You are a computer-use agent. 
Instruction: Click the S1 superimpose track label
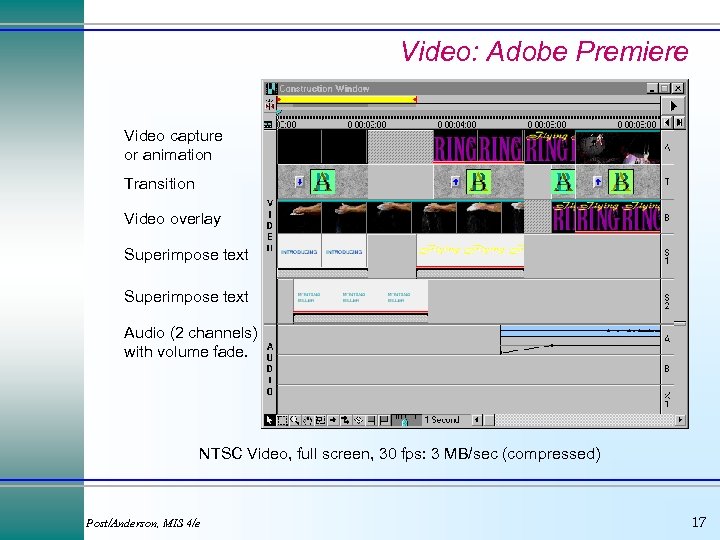point(667,256)
